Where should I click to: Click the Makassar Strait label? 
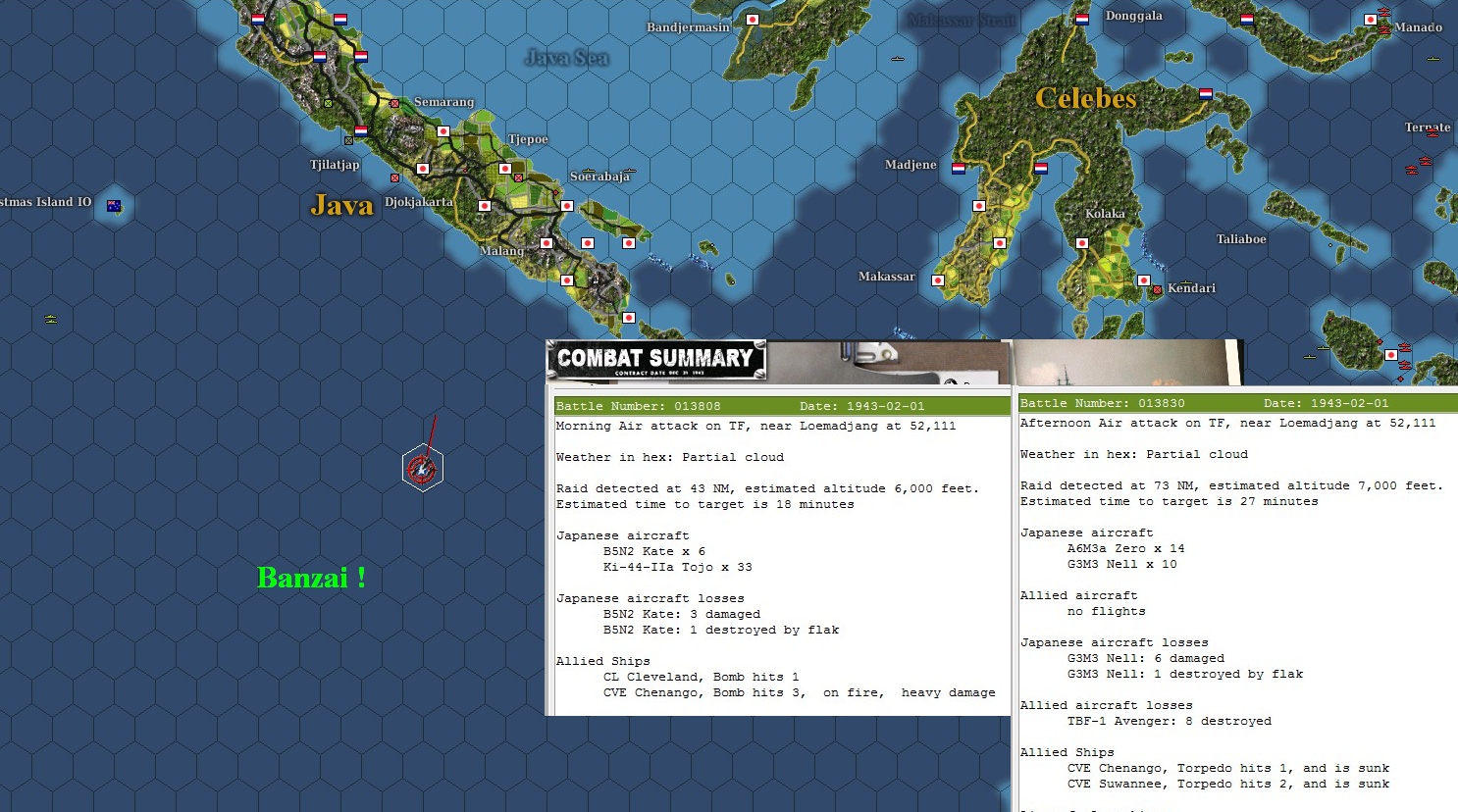pos(962,20)
